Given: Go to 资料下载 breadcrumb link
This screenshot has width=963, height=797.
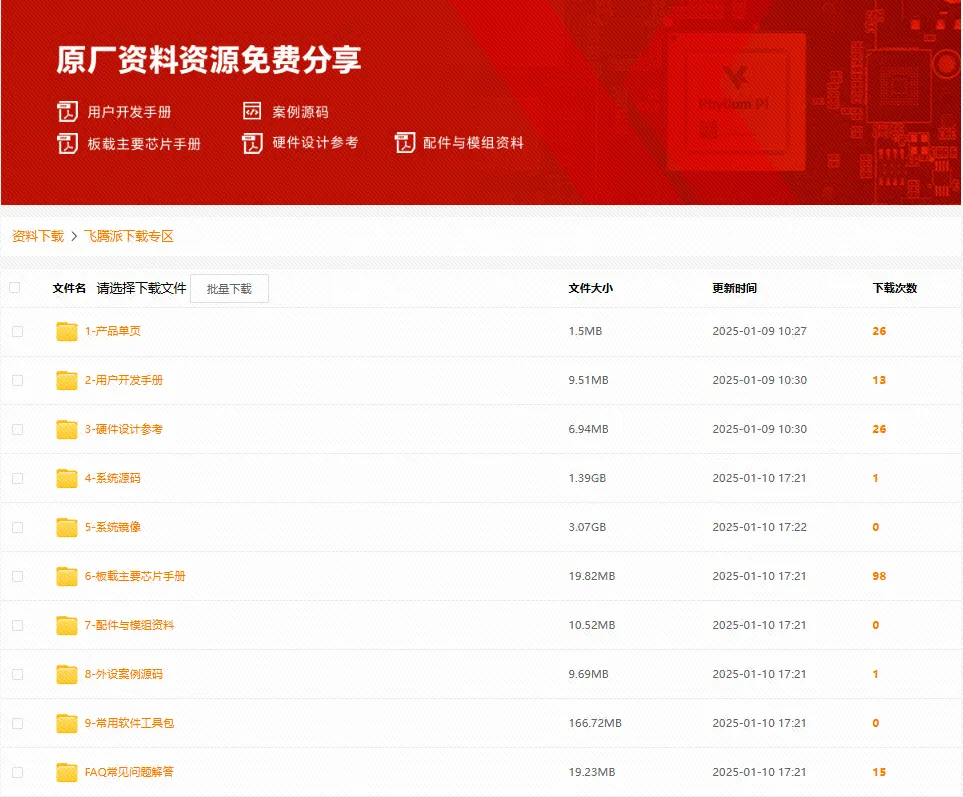Looking at the screenshot, I should 38,236.
